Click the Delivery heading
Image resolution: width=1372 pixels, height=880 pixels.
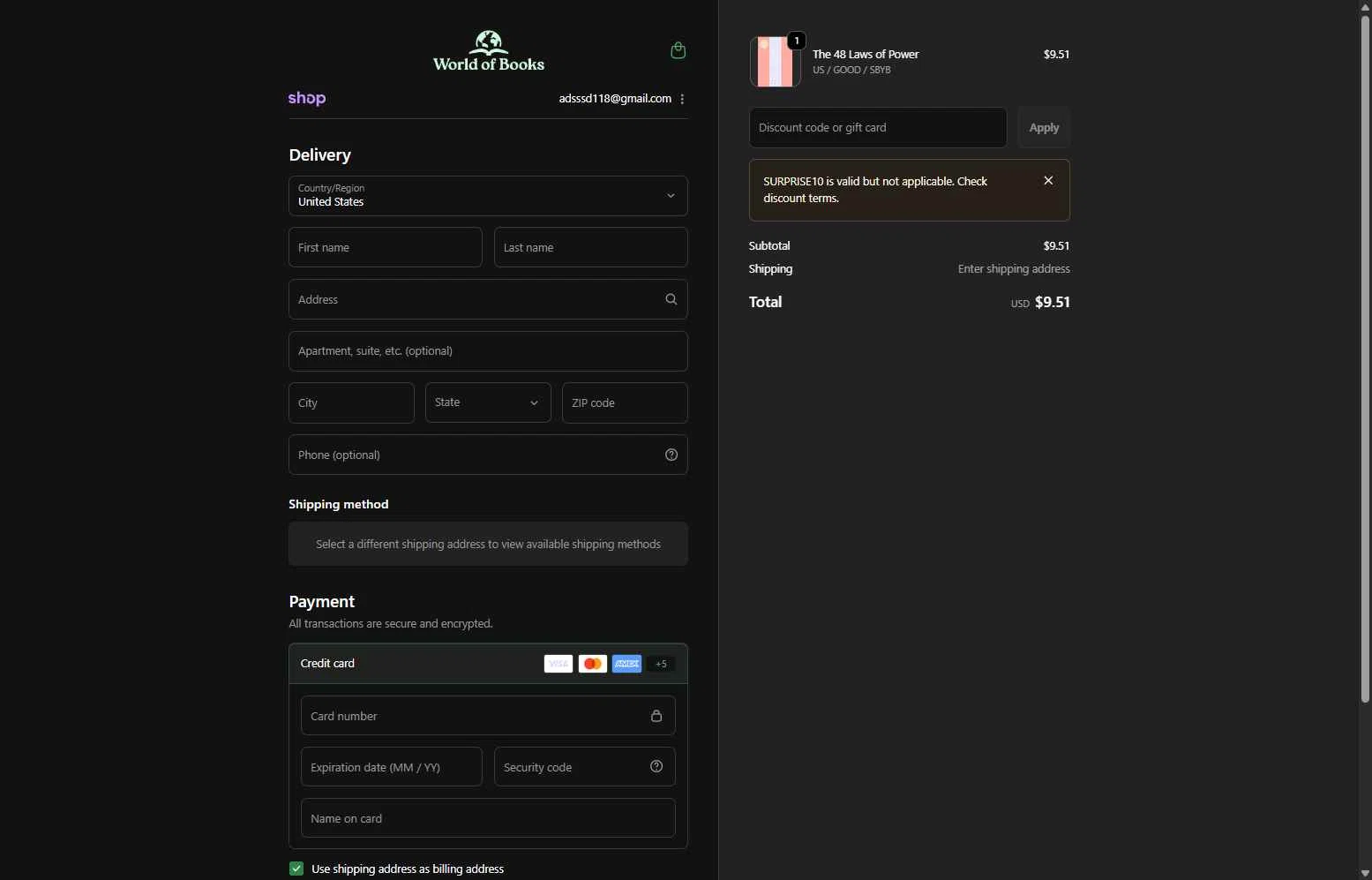(320, 155)
